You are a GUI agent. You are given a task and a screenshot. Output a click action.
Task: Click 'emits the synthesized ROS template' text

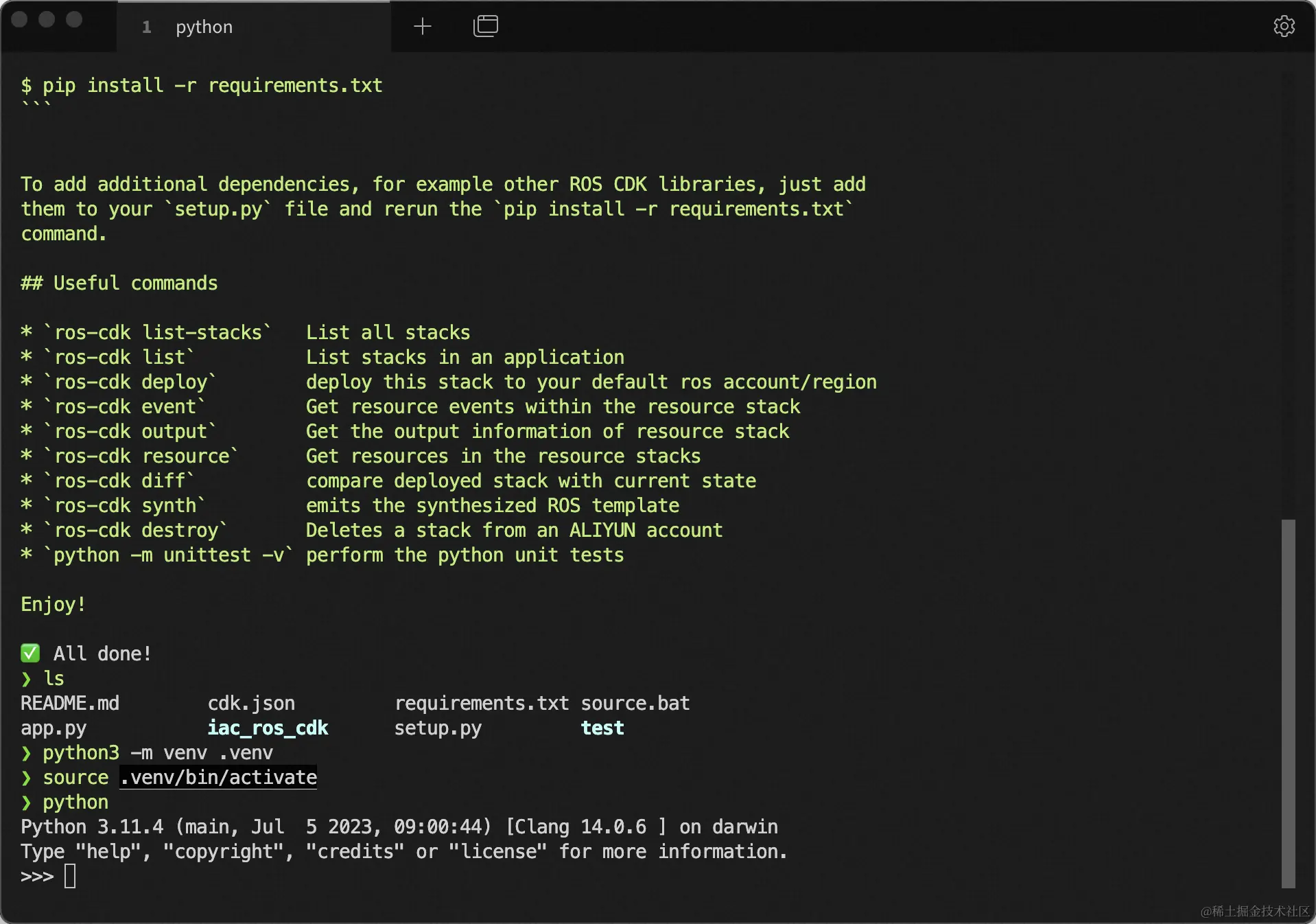pos(493,506)
